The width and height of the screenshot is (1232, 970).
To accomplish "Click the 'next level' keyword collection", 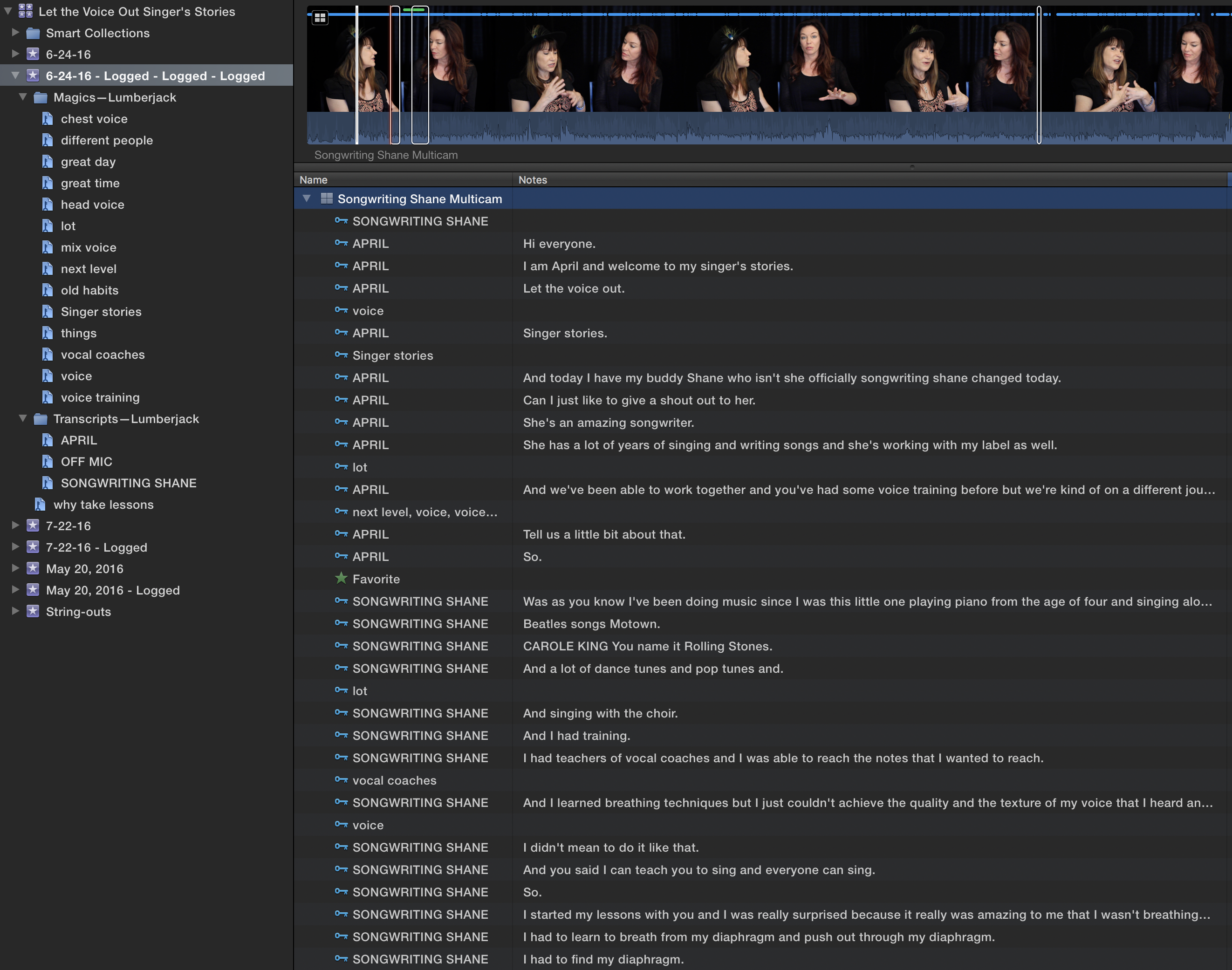I will [89, 269].
